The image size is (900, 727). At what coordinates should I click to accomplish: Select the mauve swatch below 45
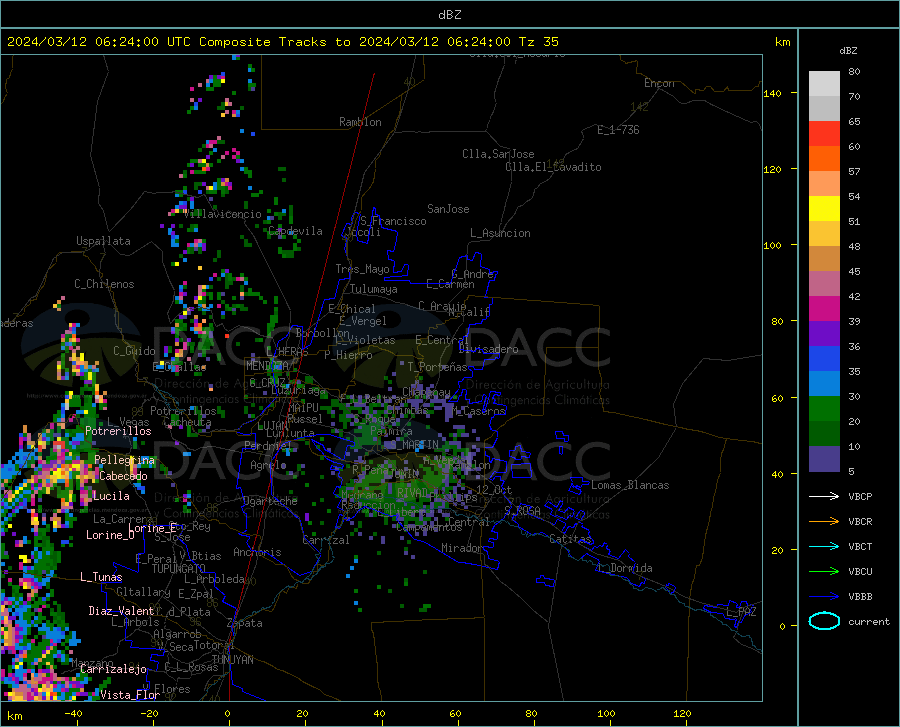pos(824,284)
